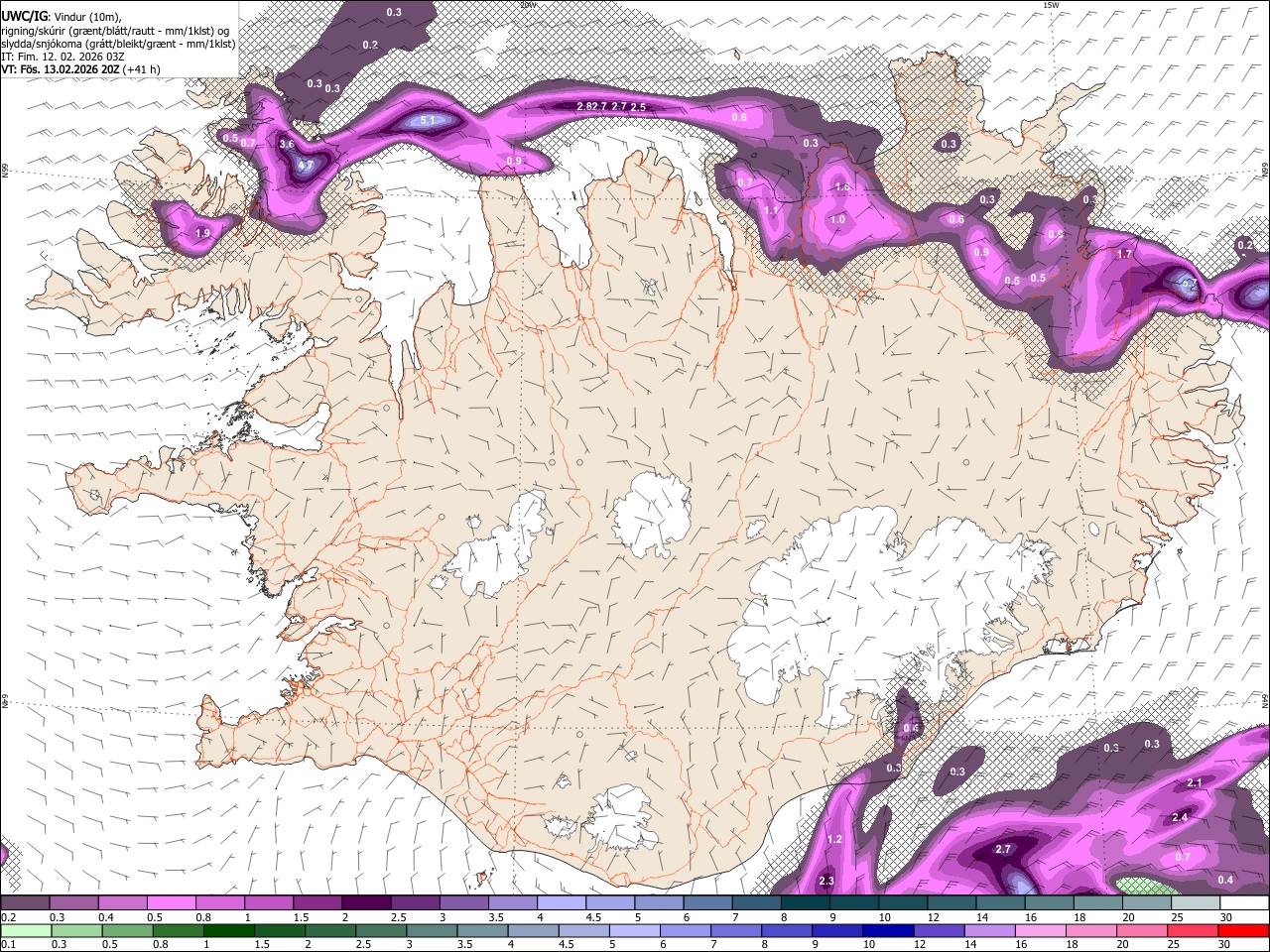Pick the light pink 16–18 rain swatch
The height and width of the screenshot is (952, 1270).
[1039, 930]
